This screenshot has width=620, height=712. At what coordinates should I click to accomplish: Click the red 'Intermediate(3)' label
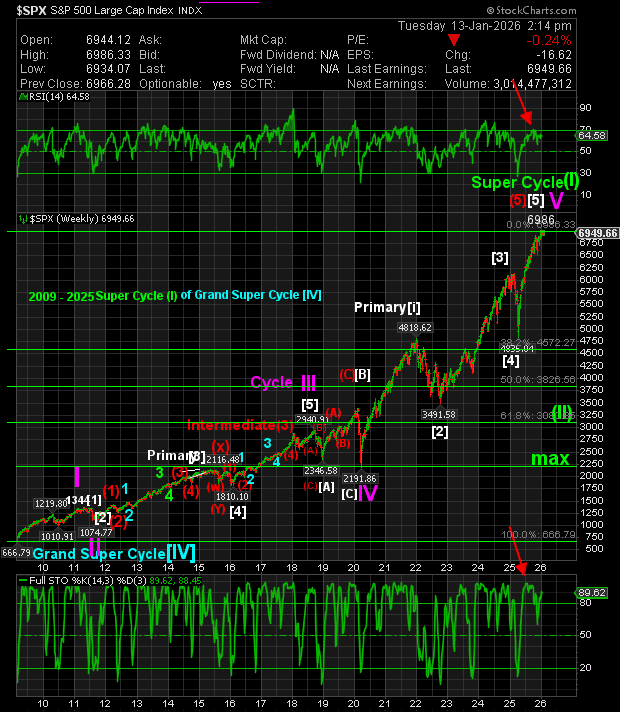[240, 425]
